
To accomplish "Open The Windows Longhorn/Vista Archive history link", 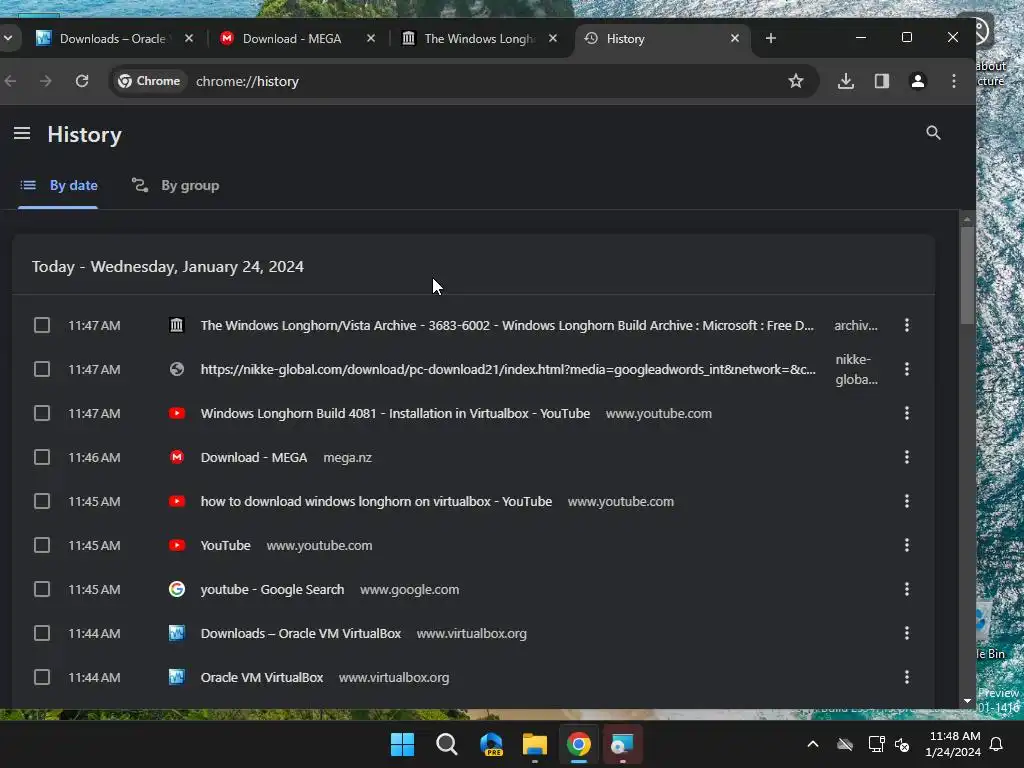I will pyautogui.click(x=507, y=325).
